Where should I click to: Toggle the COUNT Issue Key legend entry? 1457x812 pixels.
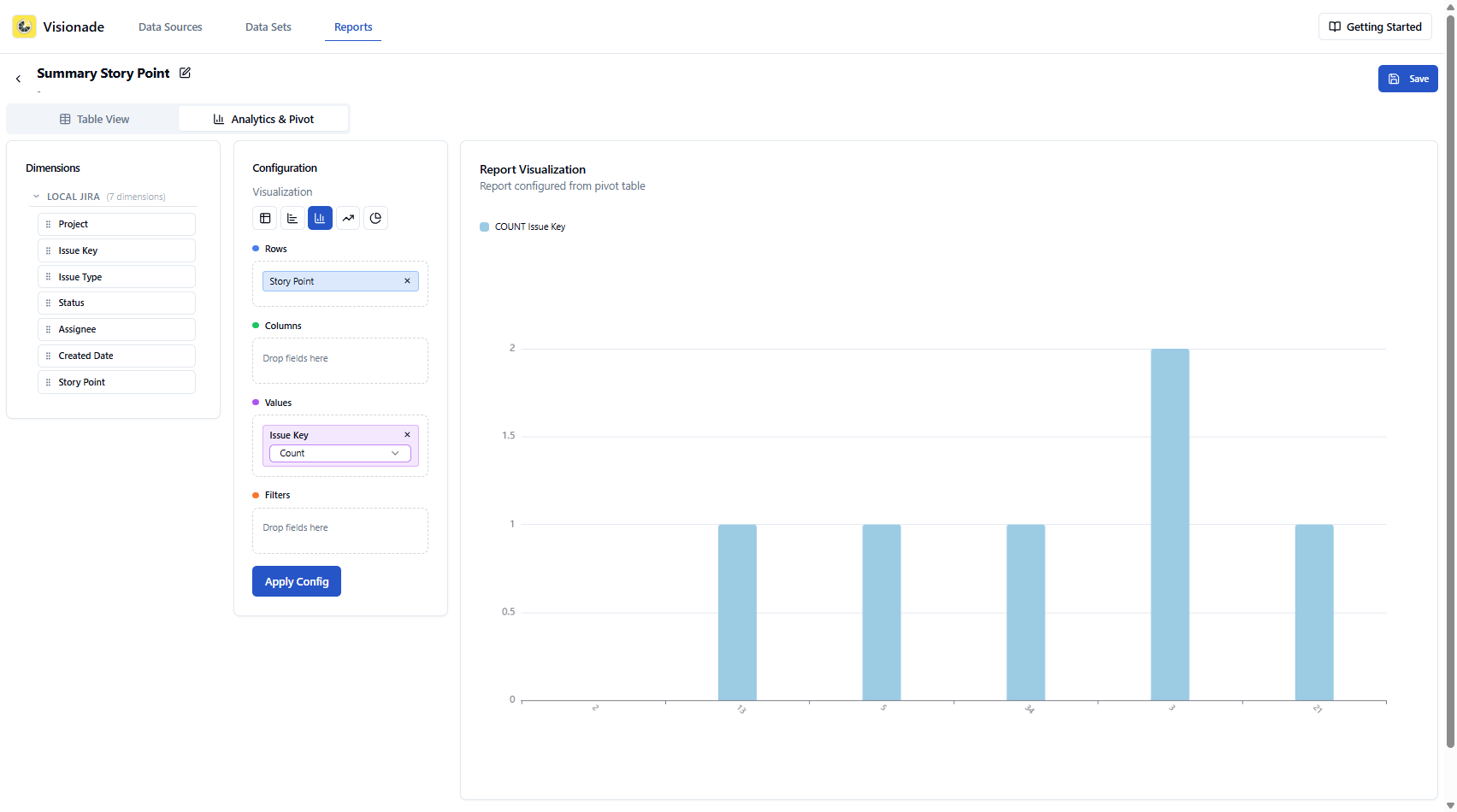click(x=522, y=226)
